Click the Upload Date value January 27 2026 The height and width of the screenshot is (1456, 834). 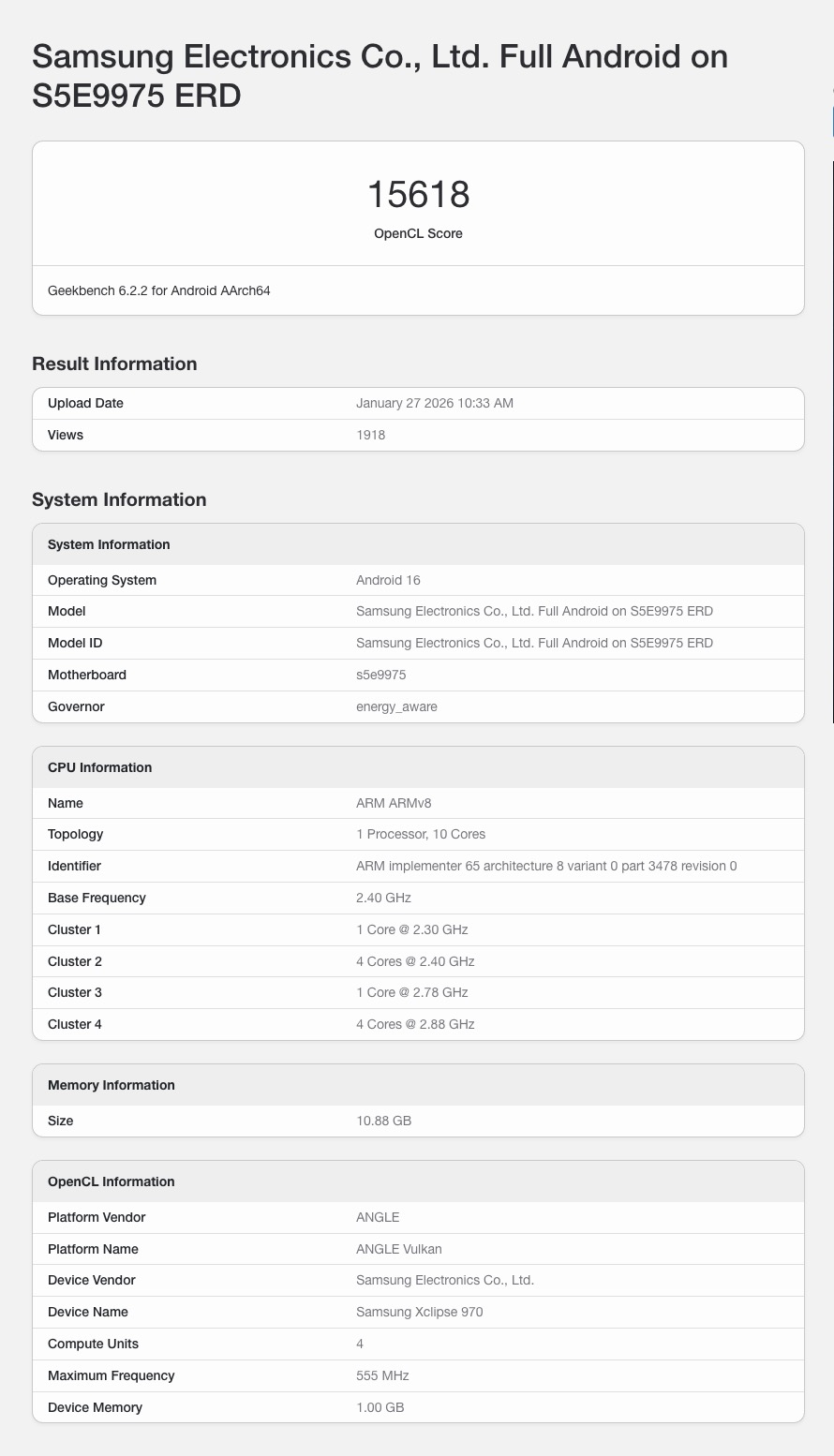435,403
